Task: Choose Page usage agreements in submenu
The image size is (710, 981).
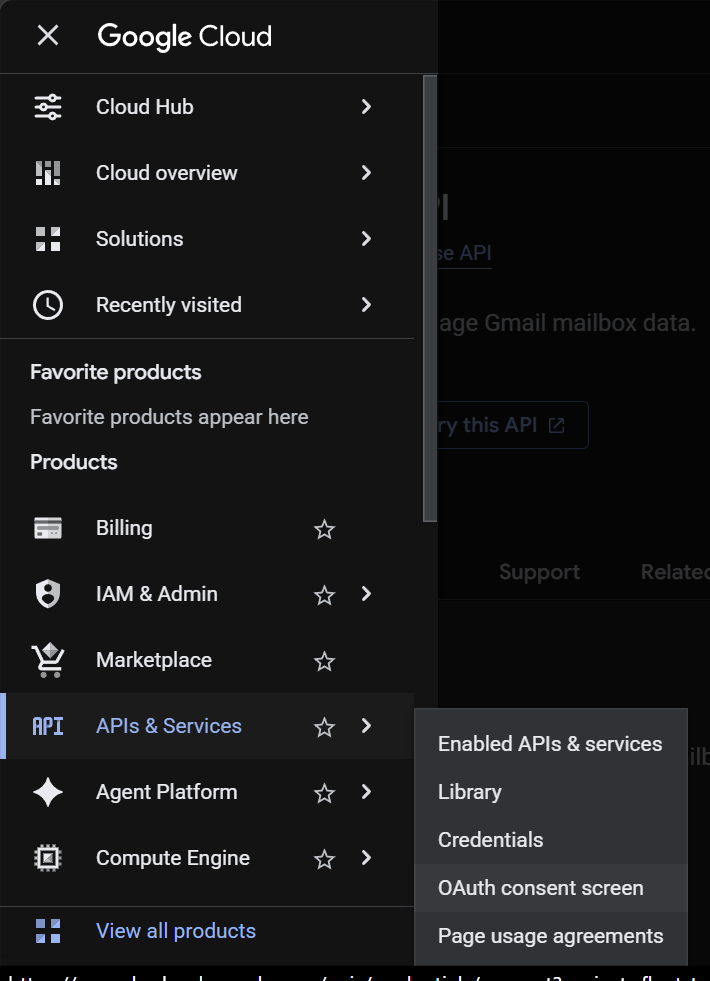Action: pos(550,936)
